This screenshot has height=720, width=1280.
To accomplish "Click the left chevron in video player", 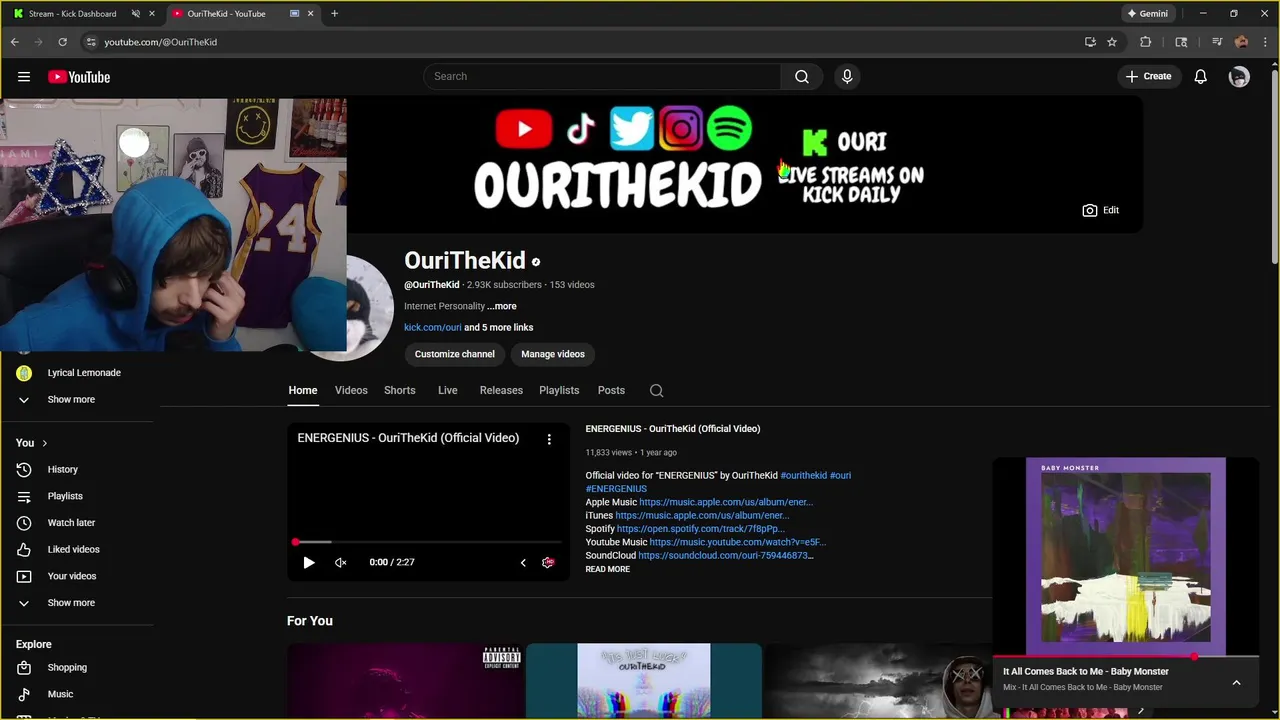I will click(x=523, y=563).
